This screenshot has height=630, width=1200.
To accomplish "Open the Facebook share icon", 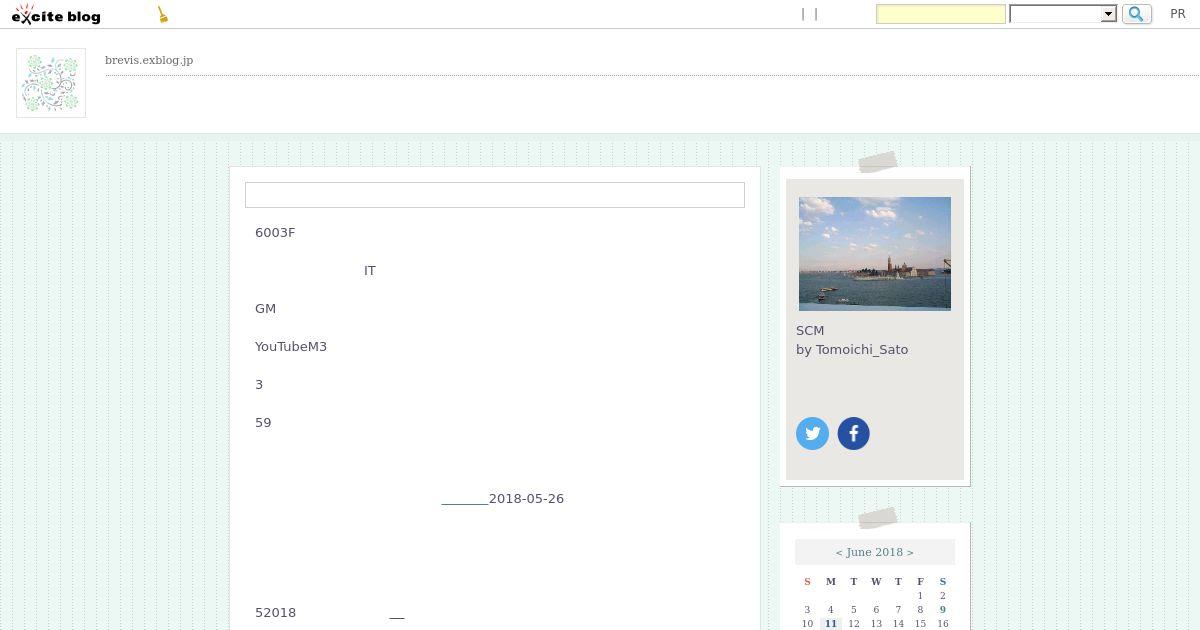I will 853,433.
